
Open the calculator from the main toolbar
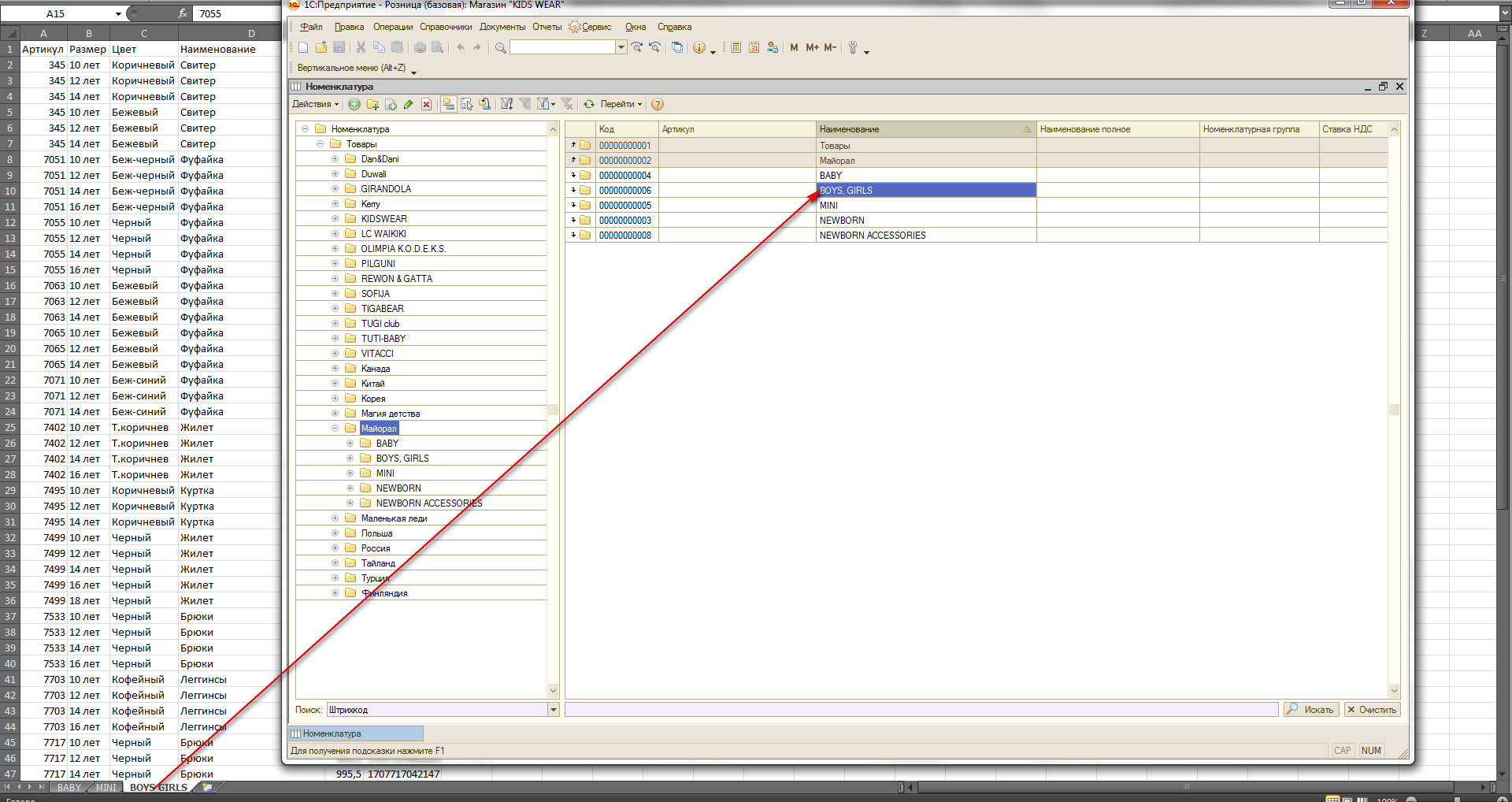pos(736,47)
